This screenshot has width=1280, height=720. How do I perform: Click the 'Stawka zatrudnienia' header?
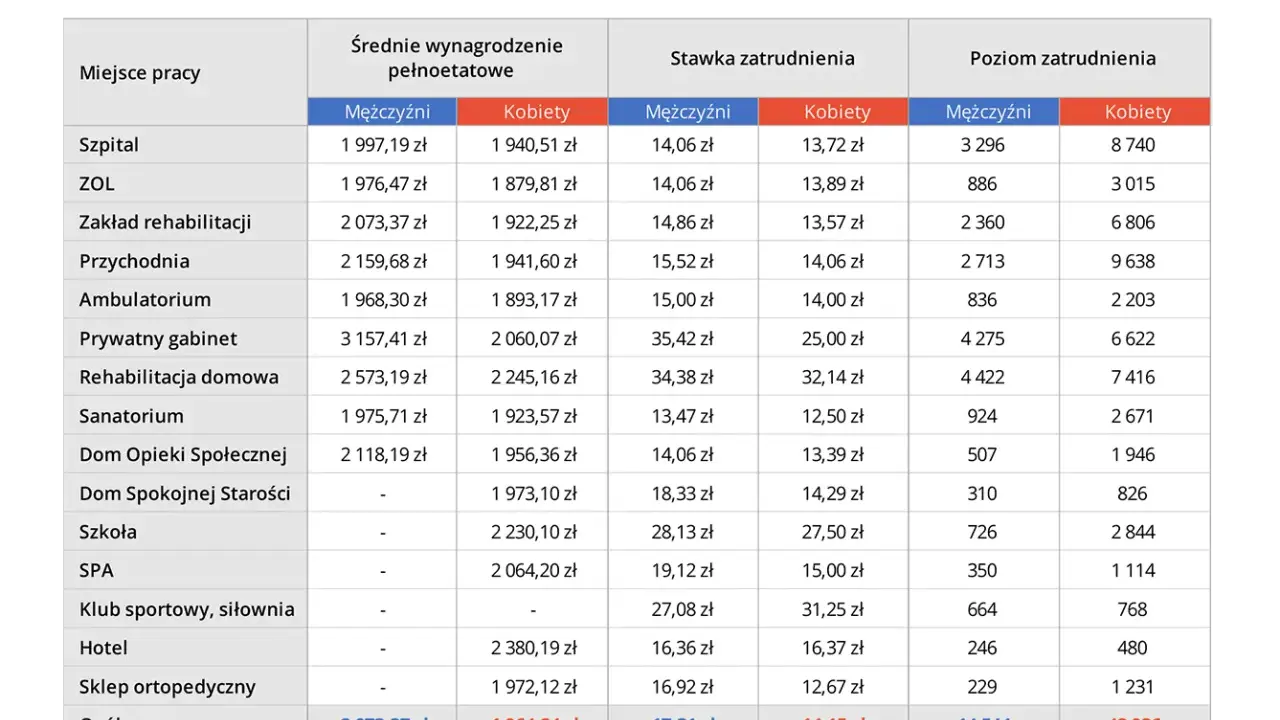click(762, 58)
